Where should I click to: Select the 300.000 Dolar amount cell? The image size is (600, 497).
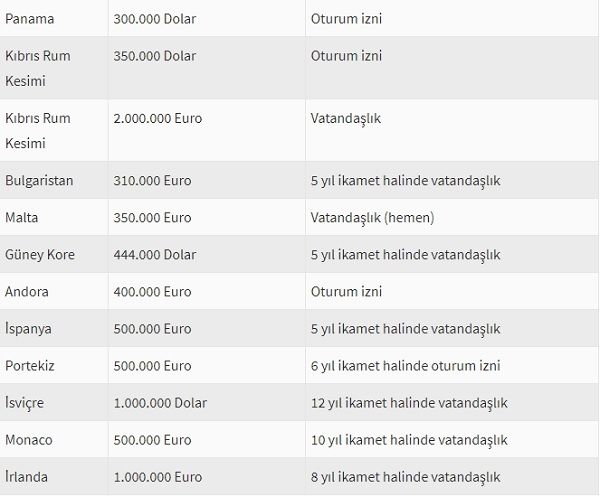(x=155, y=19)
